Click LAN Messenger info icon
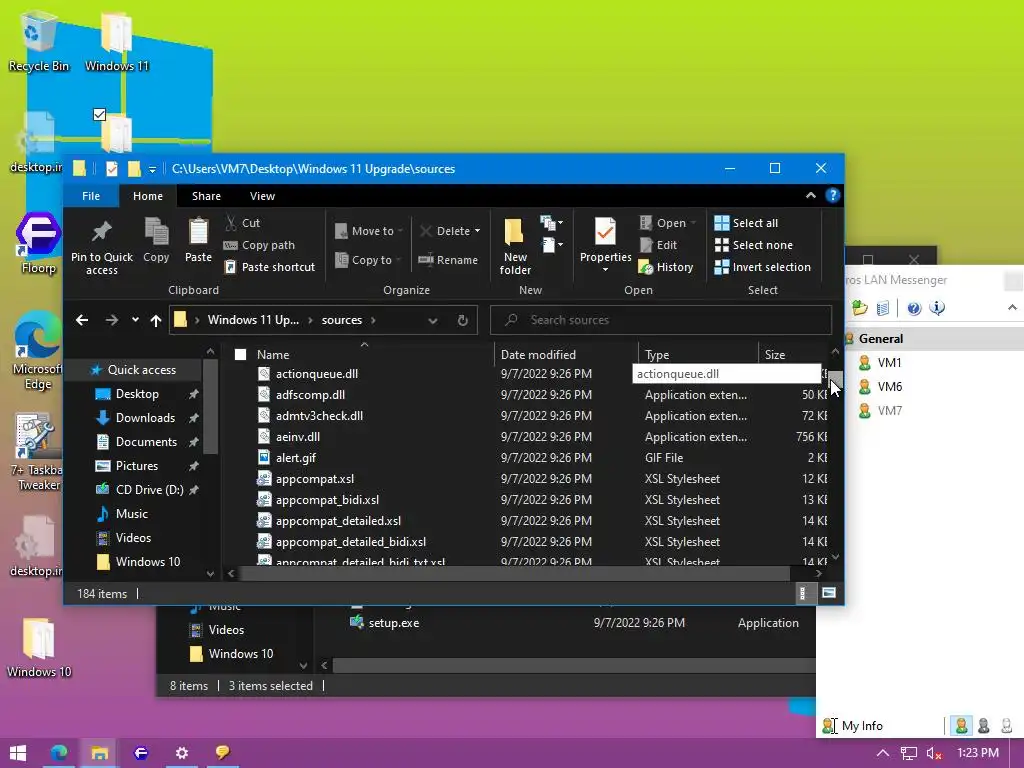 [x=937, y=308]
